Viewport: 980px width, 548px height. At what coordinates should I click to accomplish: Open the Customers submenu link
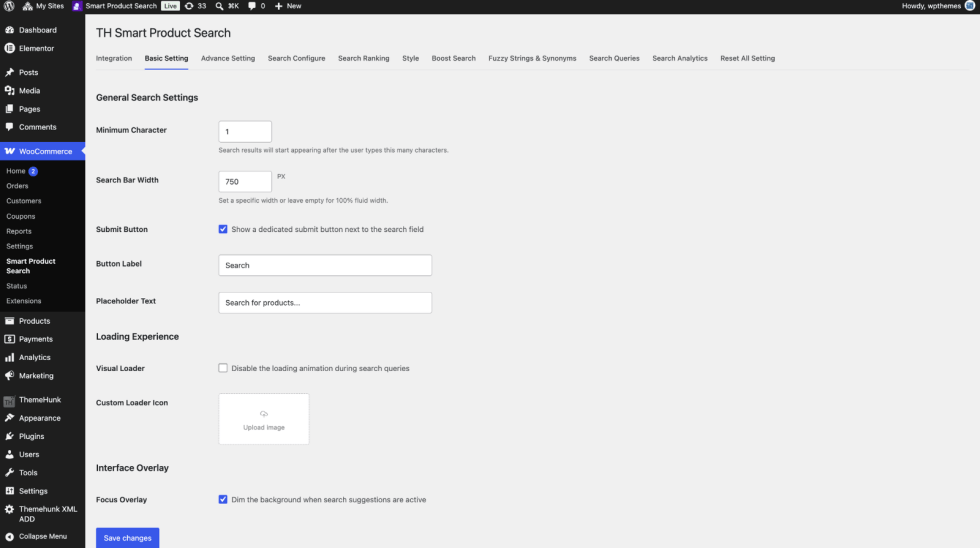point(24,201)
